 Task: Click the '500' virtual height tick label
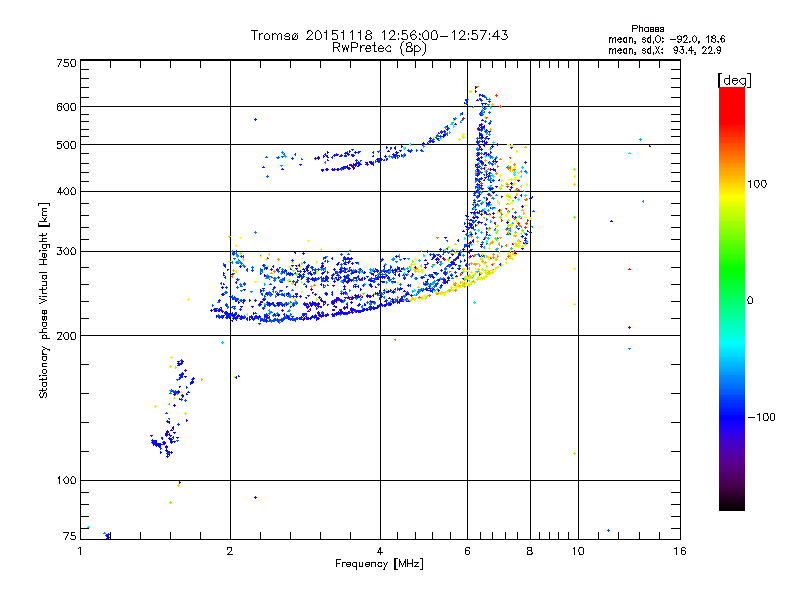67,145
